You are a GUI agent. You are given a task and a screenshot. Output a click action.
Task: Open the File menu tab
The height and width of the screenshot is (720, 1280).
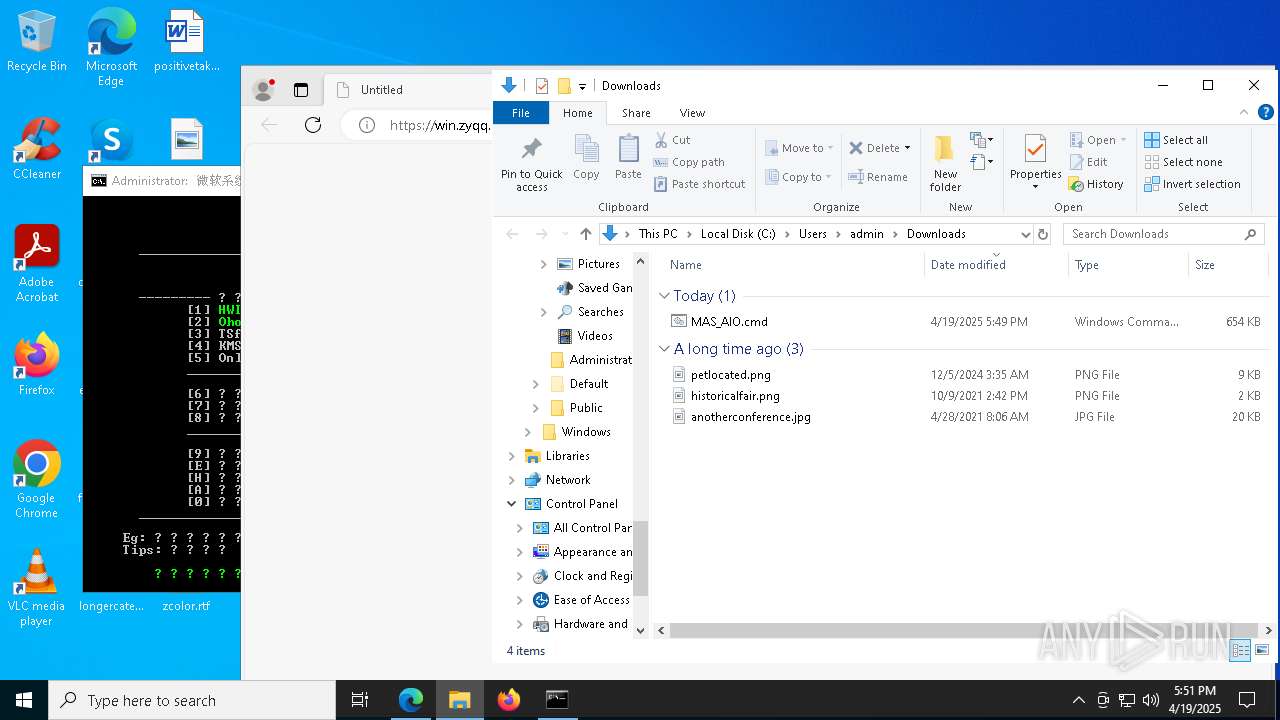point(521,113)
